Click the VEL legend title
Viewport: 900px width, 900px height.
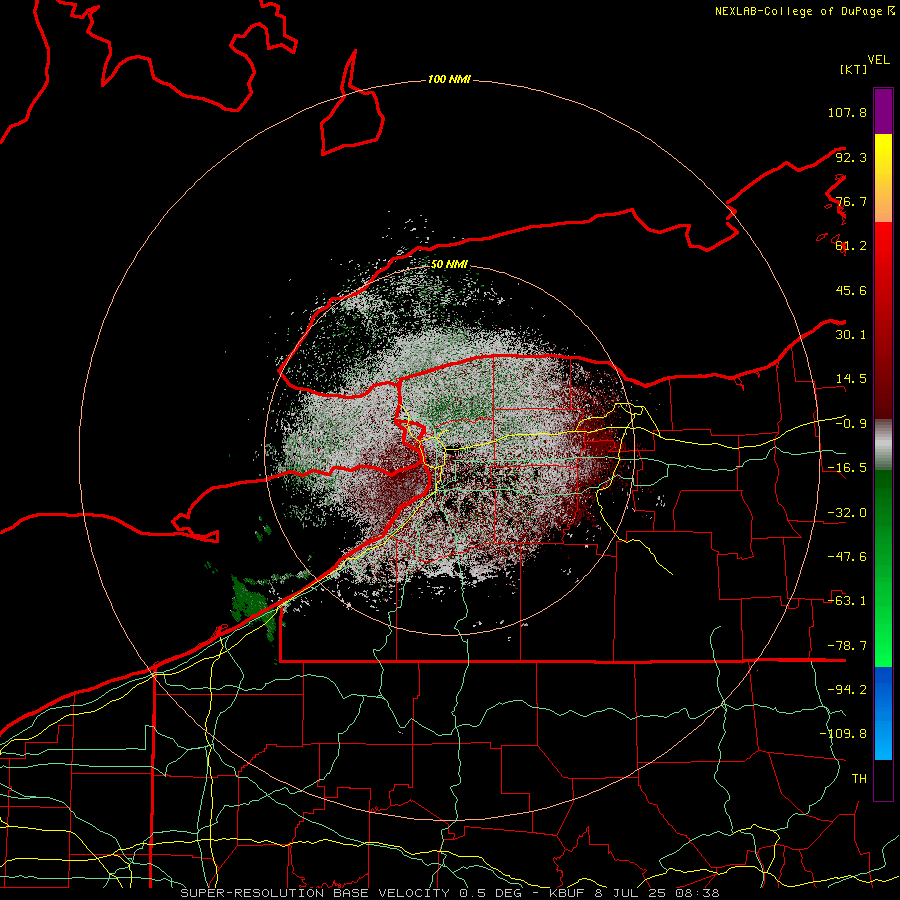tap(878, 60)
